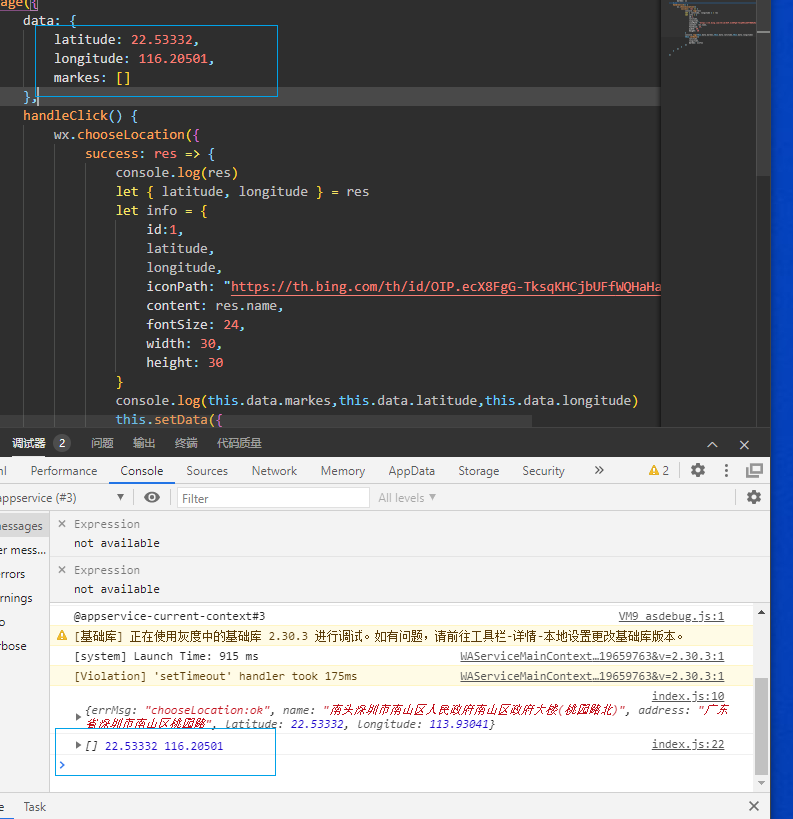Filter warnings in the console sidebar
793x819 pixels.
24,598
